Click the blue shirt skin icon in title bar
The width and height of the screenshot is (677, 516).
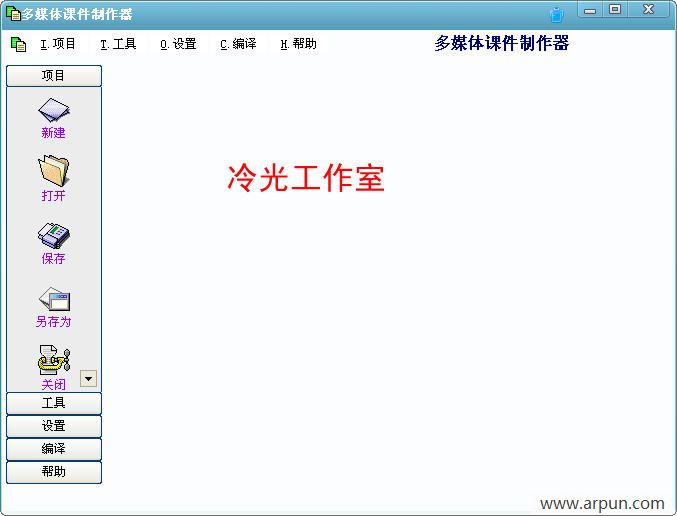pos(557,15)
